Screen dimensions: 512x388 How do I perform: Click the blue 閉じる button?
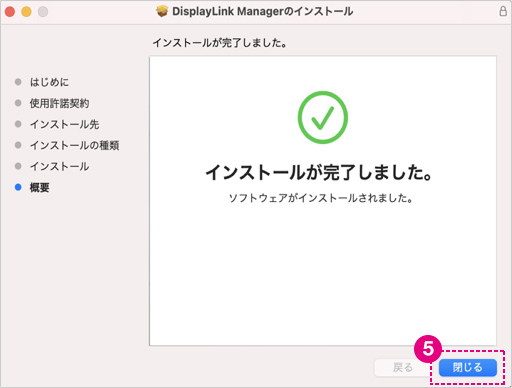point(467,367)
